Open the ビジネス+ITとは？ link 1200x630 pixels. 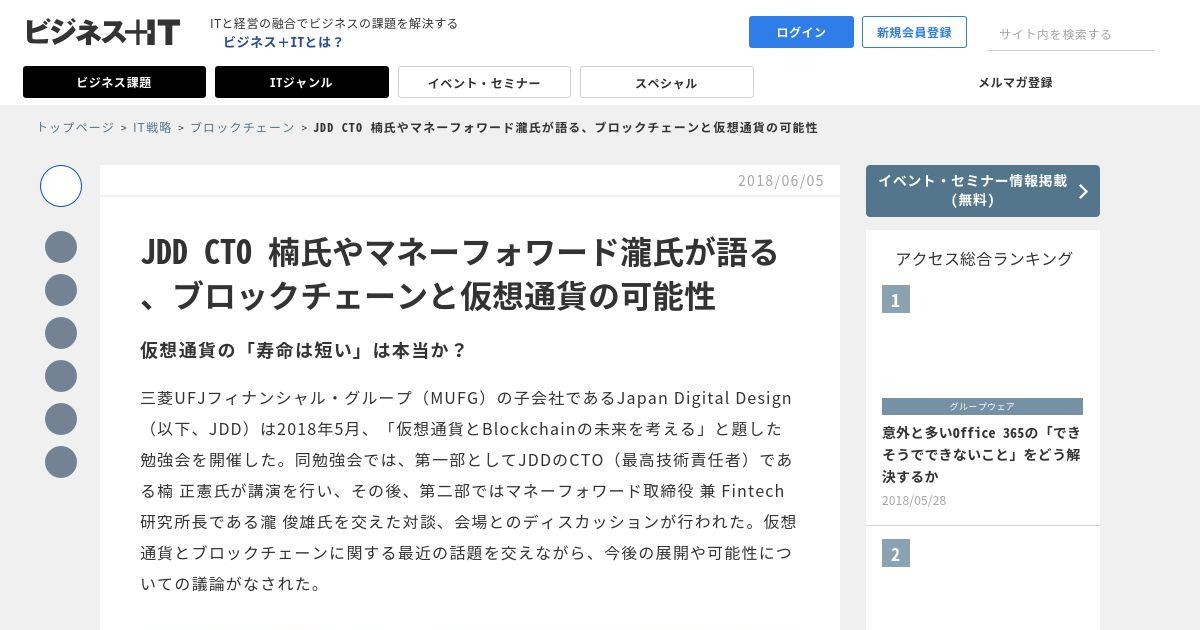click(x=283, y=42)
